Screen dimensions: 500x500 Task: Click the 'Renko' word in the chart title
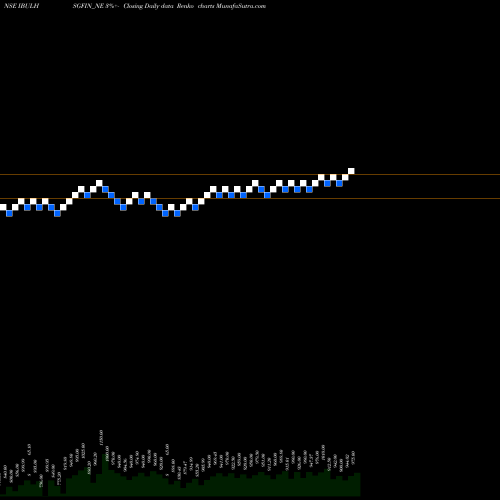(186, 6)
